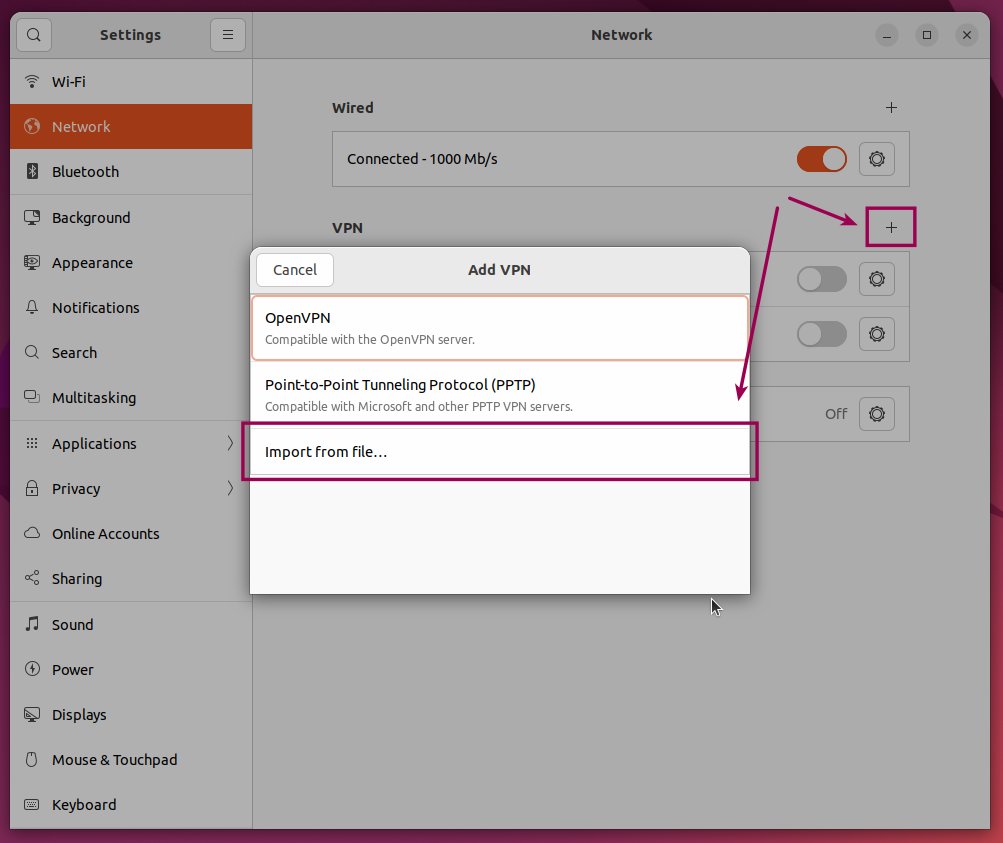Turn off the wired connection switch
The height and width of the screenshot is (843, 1003).
click(821, 159)
